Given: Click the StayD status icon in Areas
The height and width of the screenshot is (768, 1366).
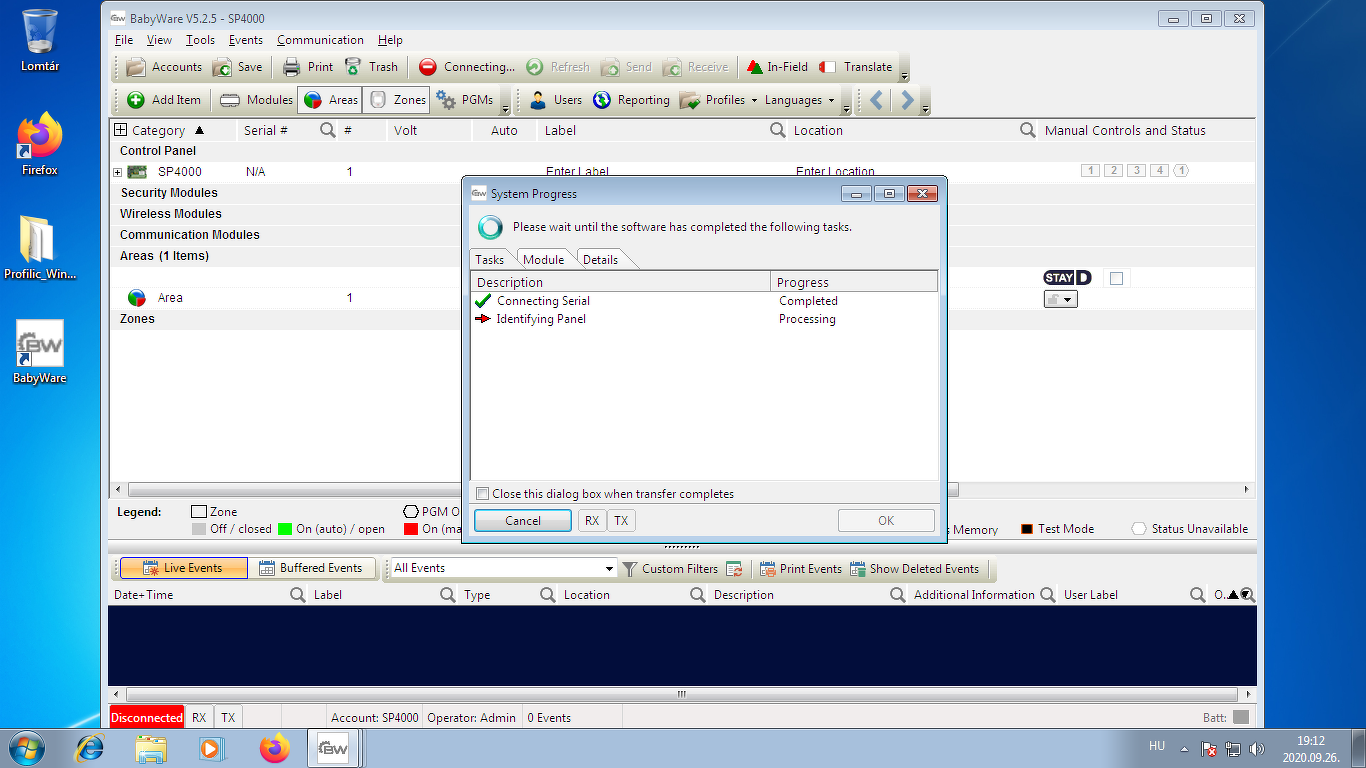Looking at the screenshot, I should point(1067,278).
